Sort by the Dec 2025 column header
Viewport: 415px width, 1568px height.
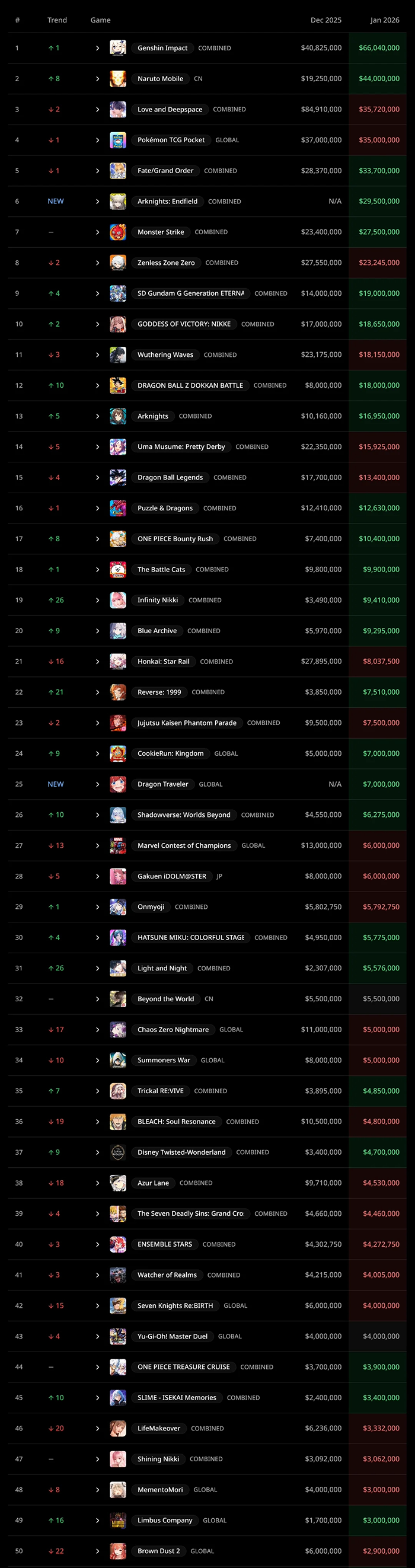tap(325, 20)
